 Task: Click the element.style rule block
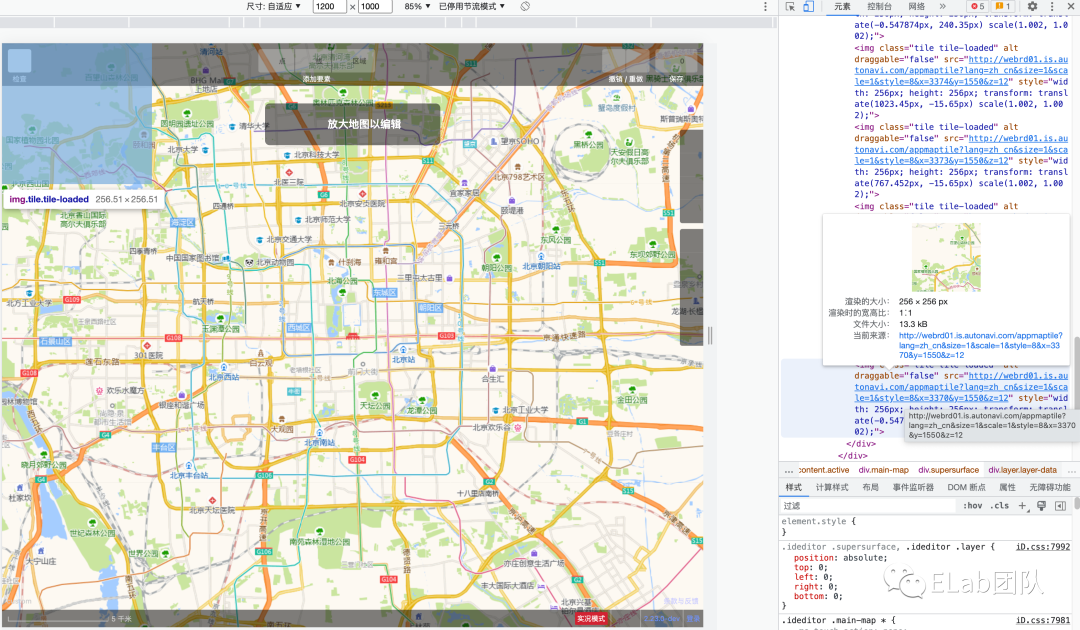click(926, 527)
